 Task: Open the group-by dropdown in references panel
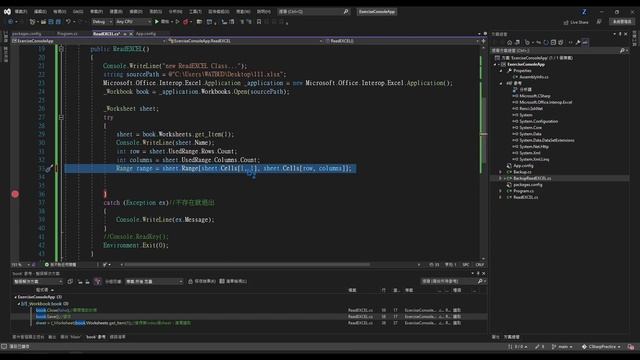click(154, 282)
